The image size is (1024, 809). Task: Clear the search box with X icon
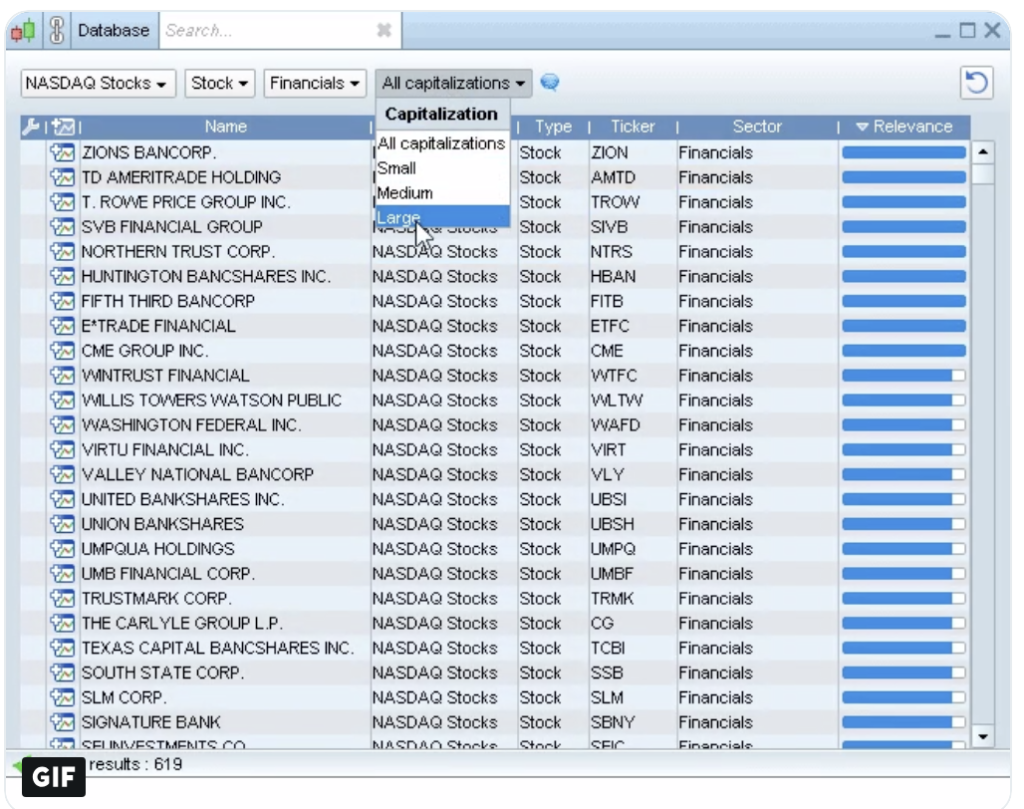point(384,30)
